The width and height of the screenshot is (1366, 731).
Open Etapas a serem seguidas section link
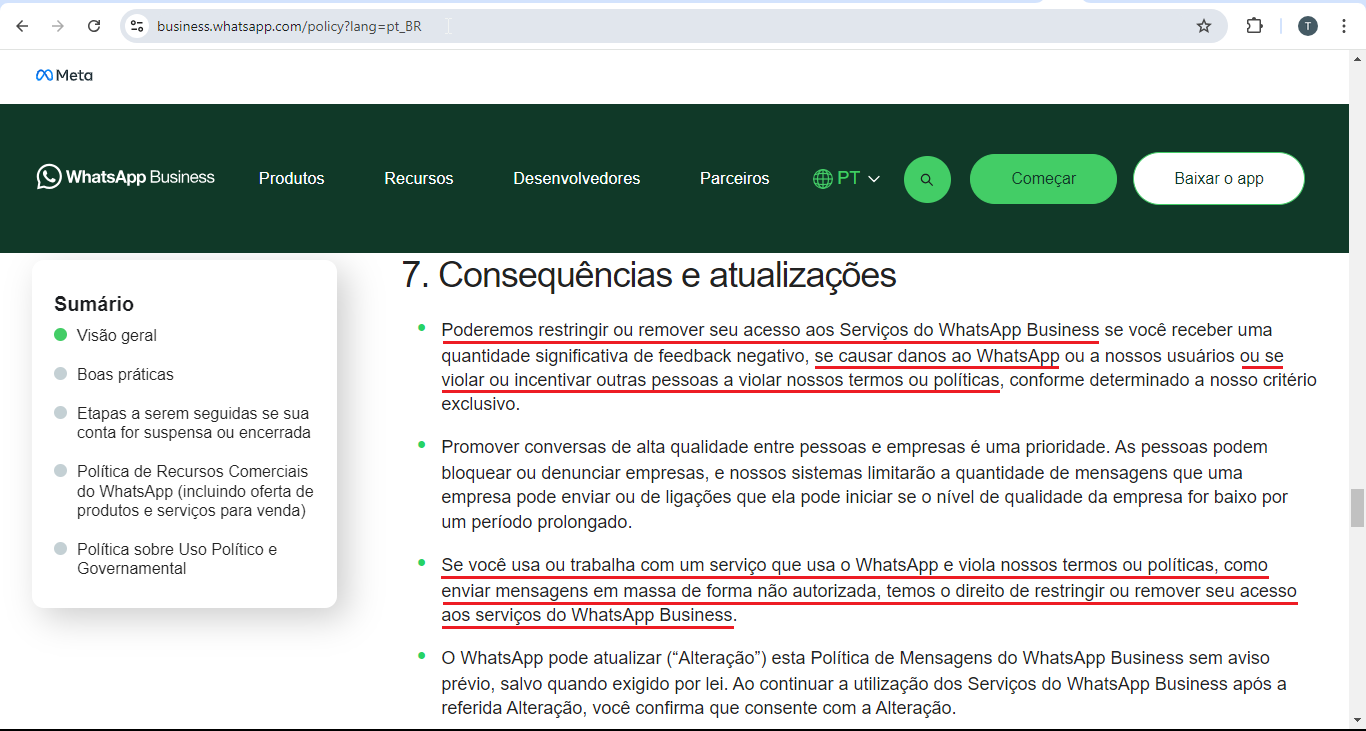tap(193, 423)
